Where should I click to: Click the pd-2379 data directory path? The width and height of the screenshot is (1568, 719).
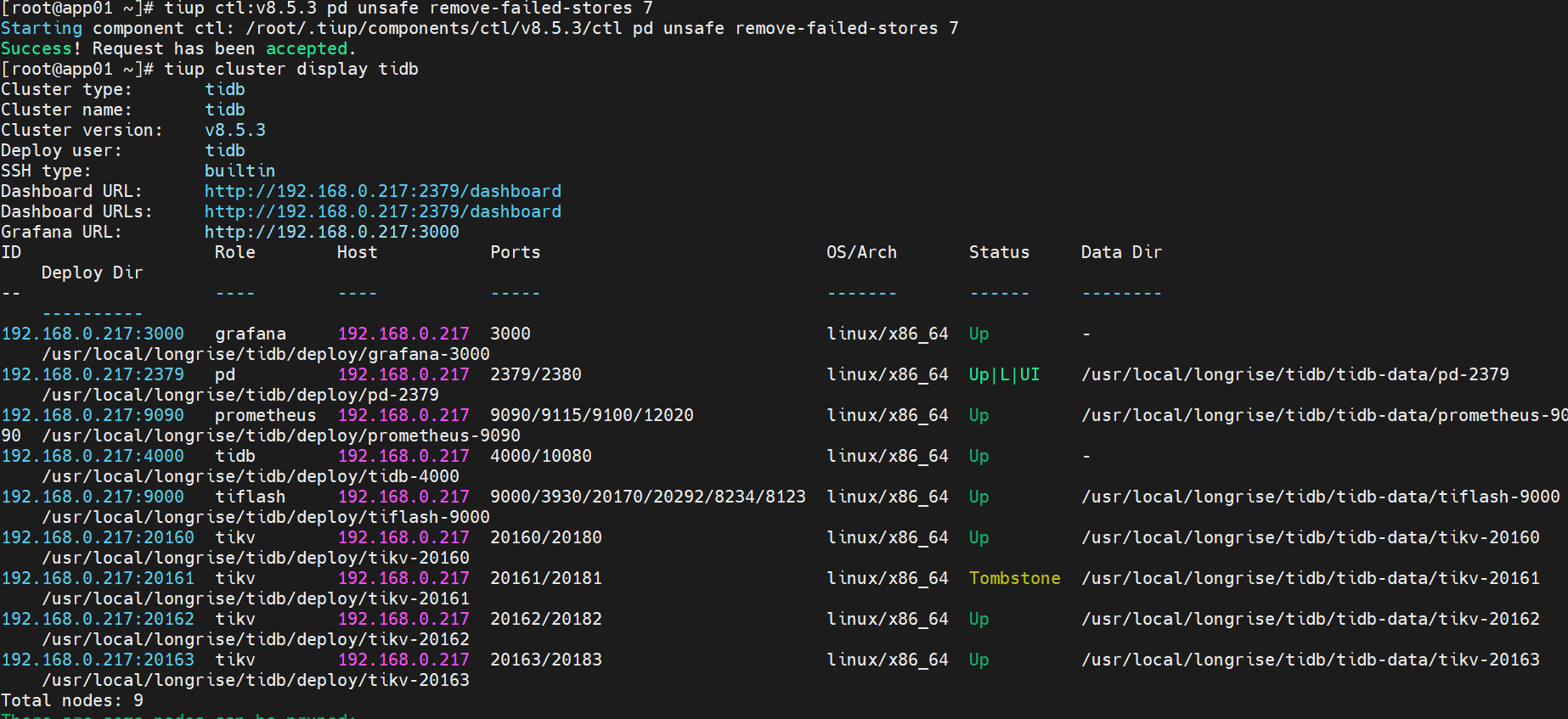pos(1294,374)
